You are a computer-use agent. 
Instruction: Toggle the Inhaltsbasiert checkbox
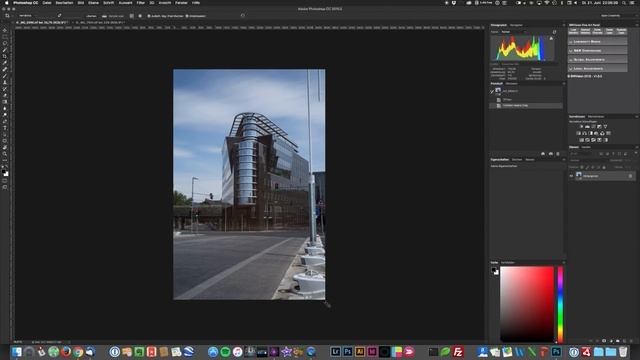[x=187, y=16]
